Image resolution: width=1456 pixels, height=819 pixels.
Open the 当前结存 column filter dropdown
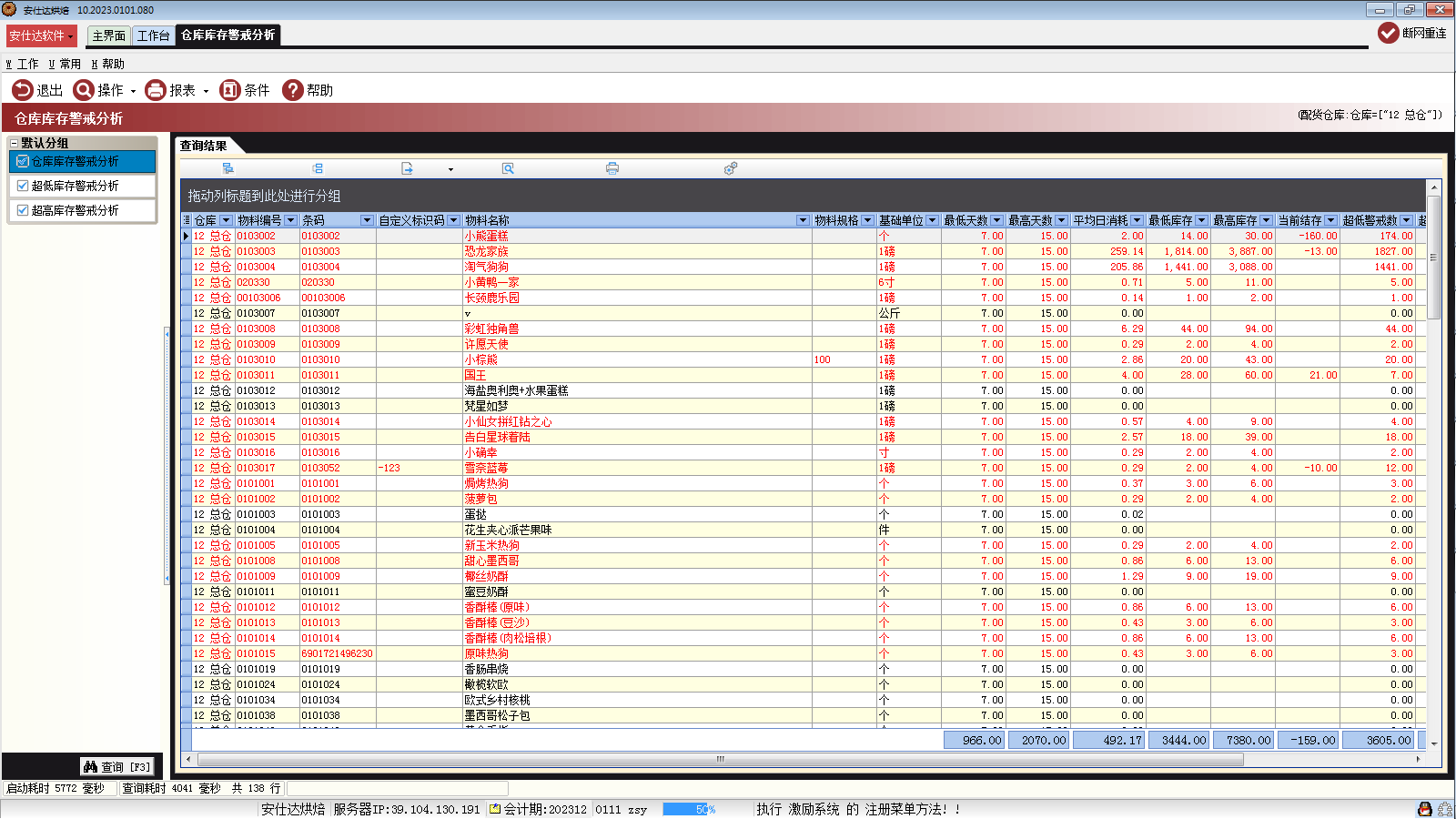(x=1330, y=220)
